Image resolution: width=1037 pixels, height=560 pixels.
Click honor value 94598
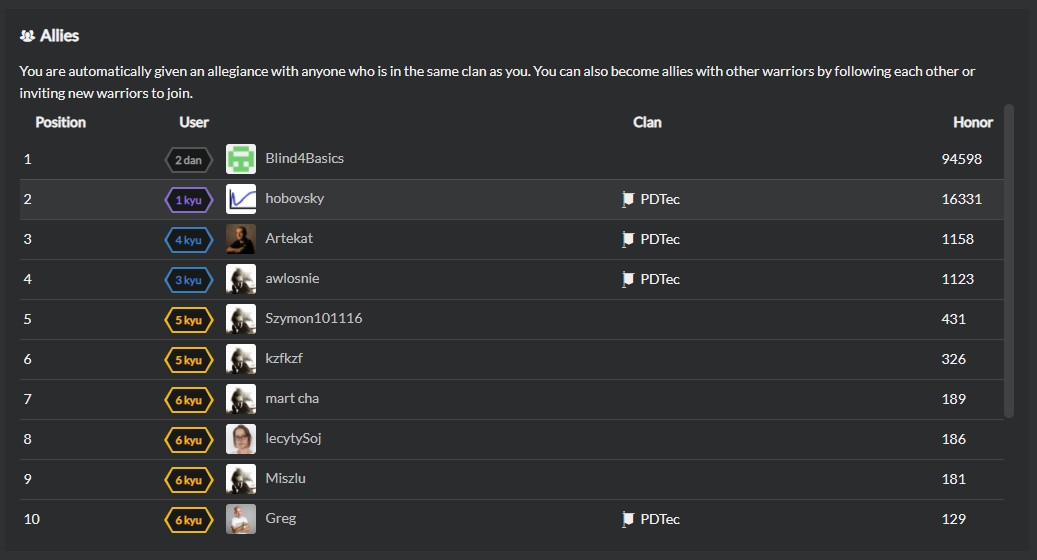tap(962, 159)
